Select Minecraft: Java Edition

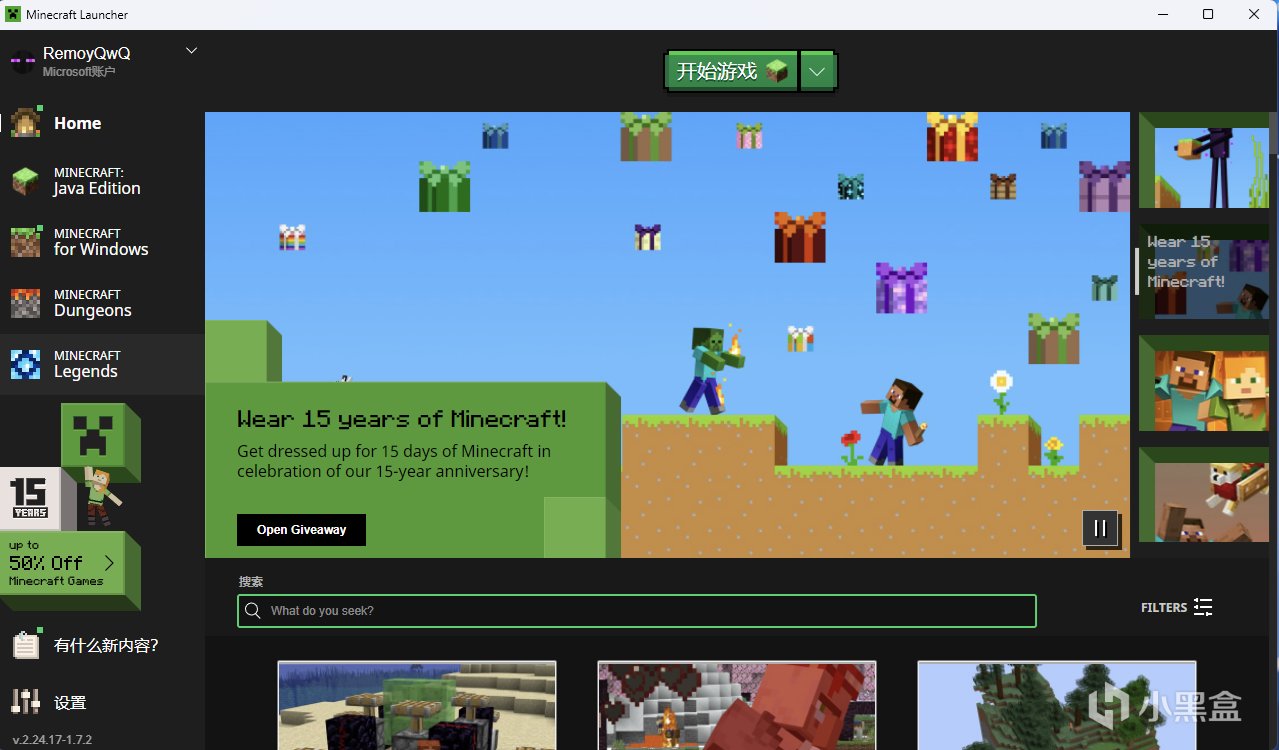[102, 181]
